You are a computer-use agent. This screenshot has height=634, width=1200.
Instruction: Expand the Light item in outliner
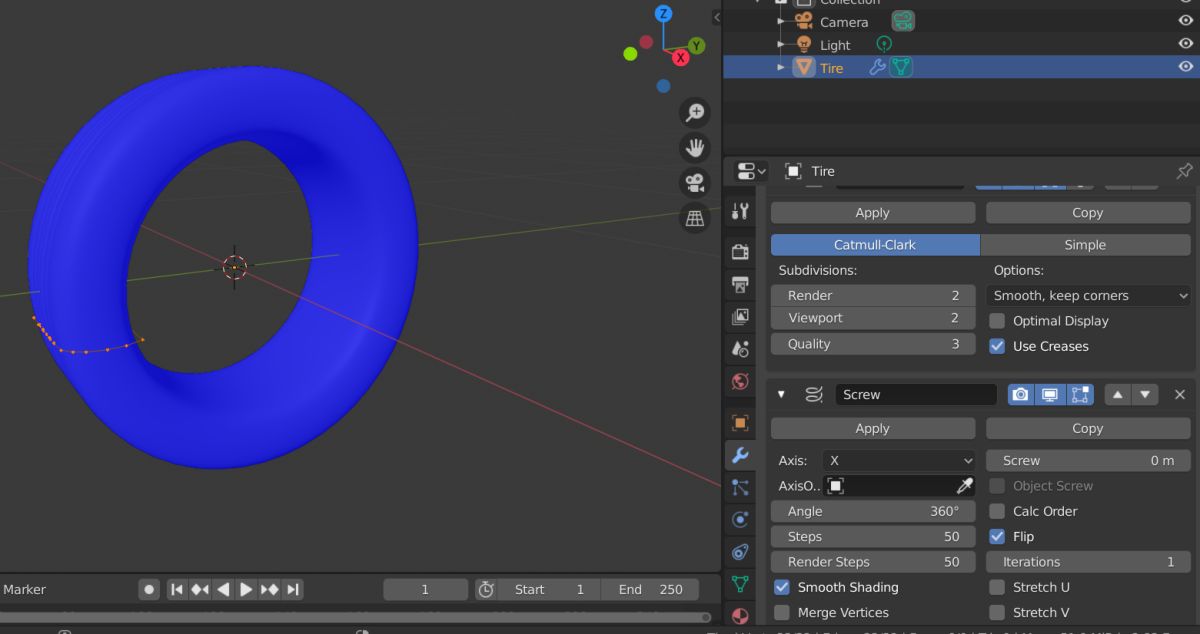coord(782,44)
